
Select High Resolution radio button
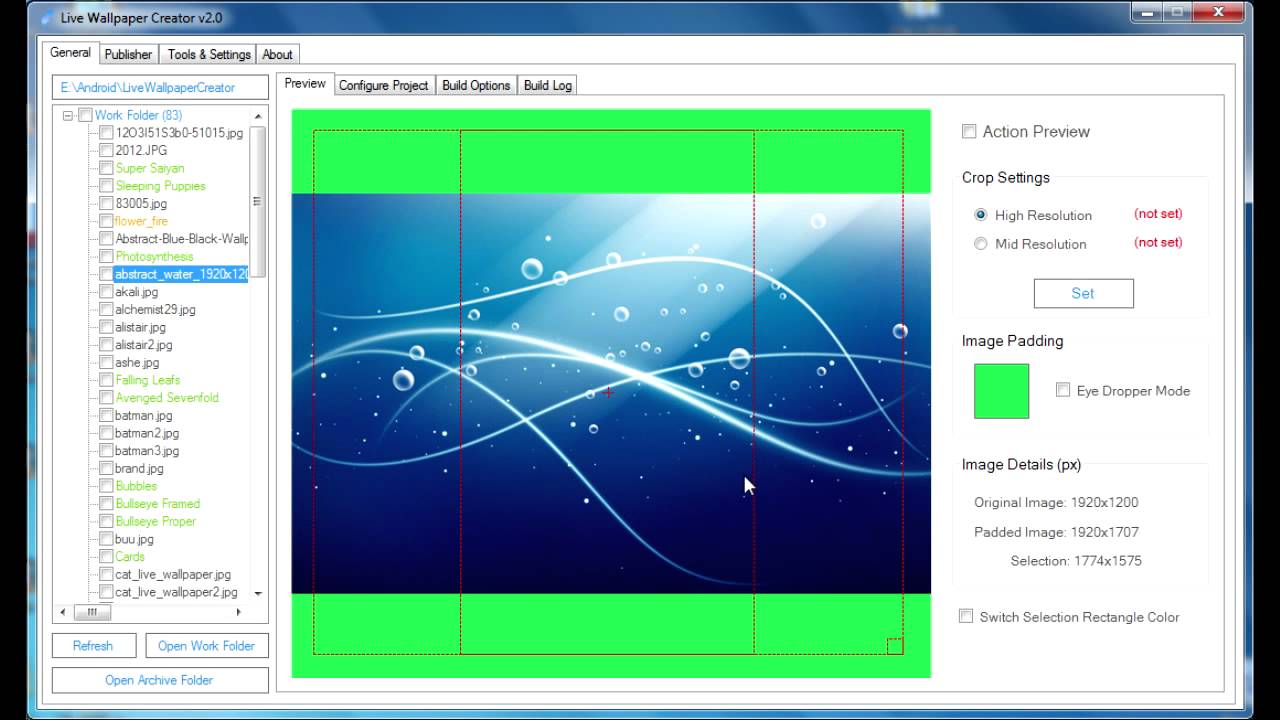980,215
